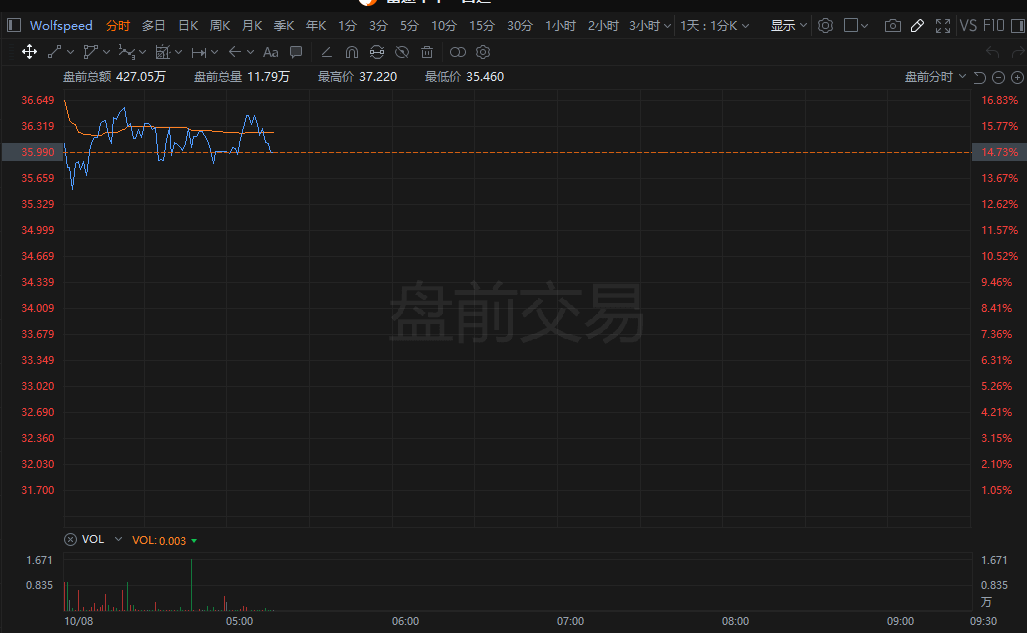1027x633 pixels.
Task: Delete drawings with the trash icon
Action: [427, 52]
